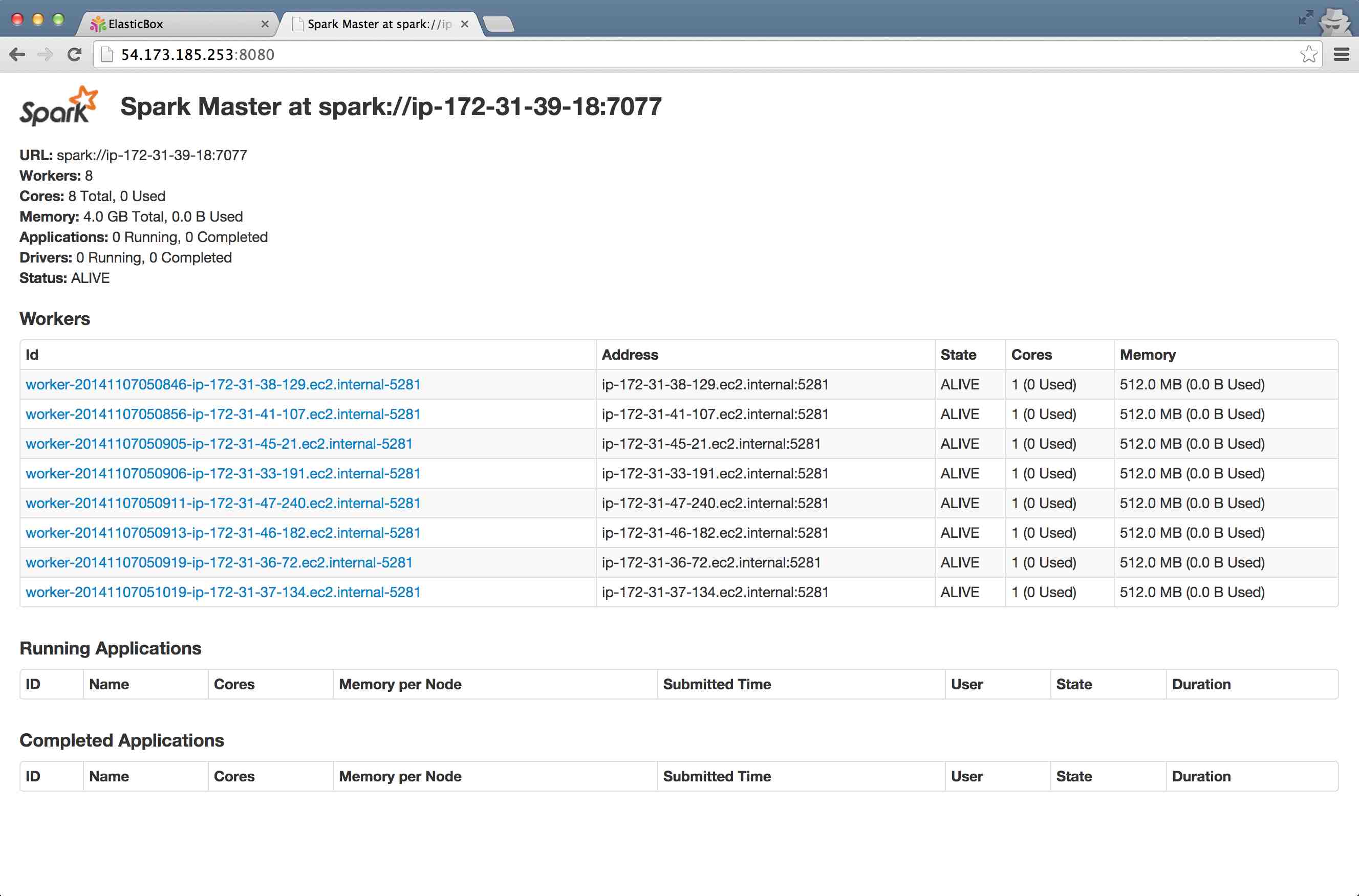Click the page icon left of the URL

107,54
